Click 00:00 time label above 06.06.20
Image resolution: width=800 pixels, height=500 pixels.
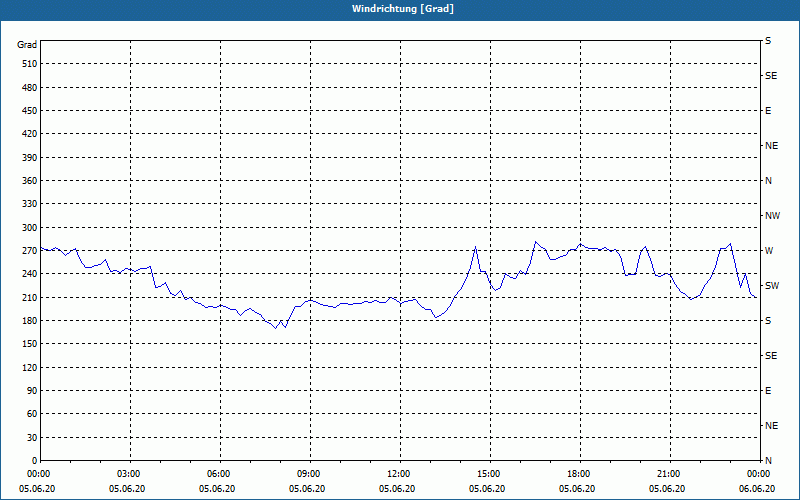[759, 474]
